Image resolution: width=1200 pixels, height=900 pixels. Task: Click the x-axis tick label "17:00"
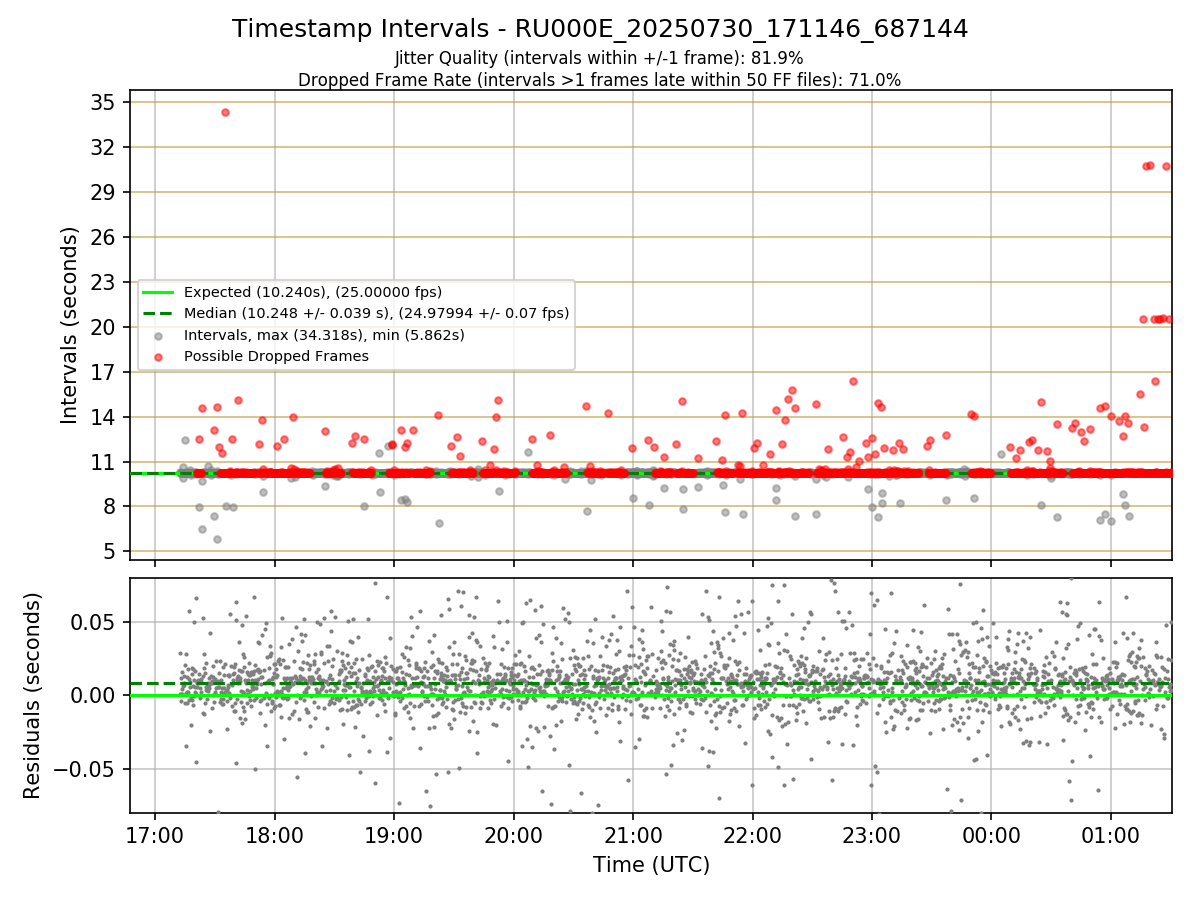[x=155, y=834]
